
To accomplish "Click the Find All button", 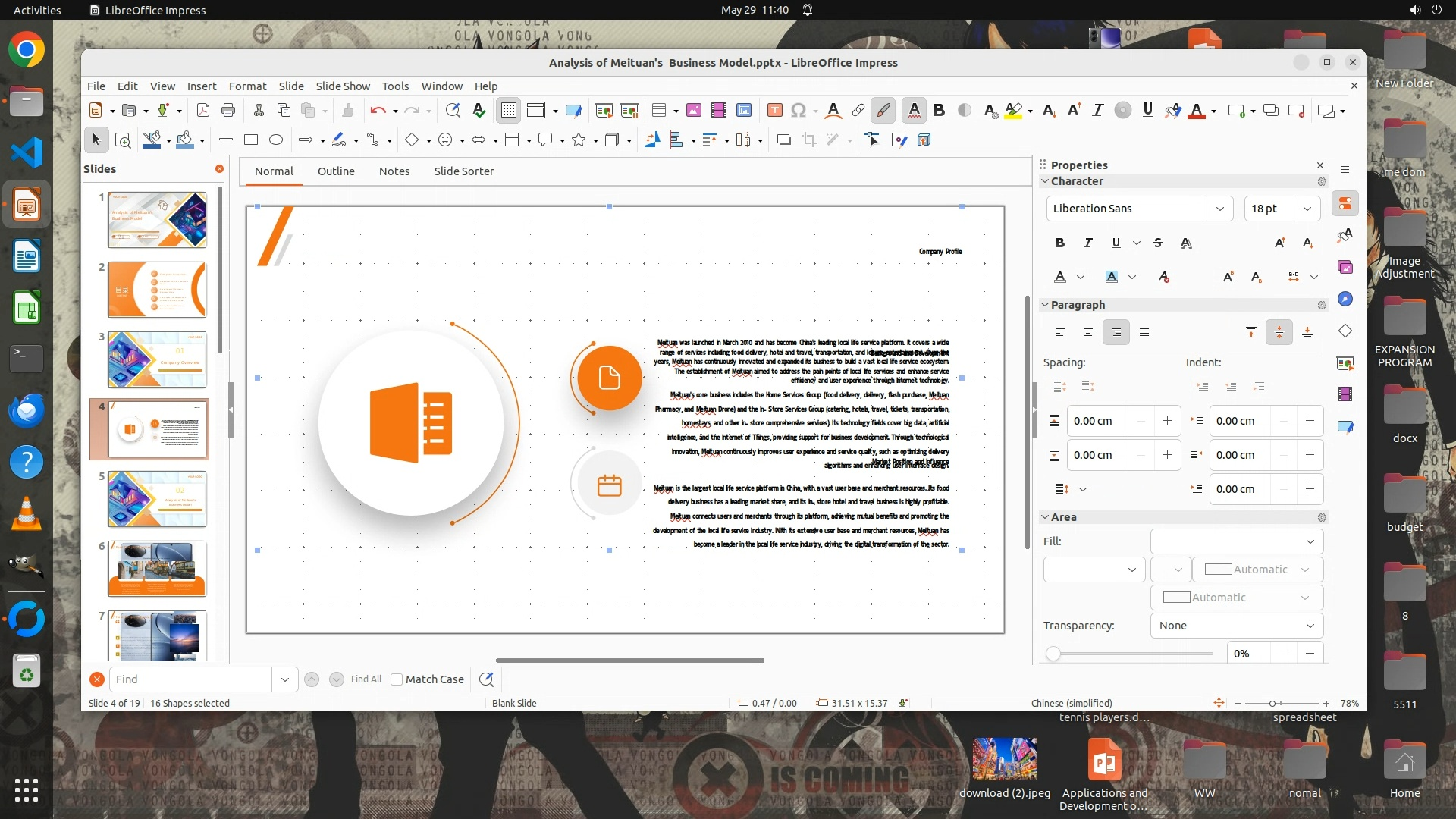I will pyautogui.click(x=366, y=679).
